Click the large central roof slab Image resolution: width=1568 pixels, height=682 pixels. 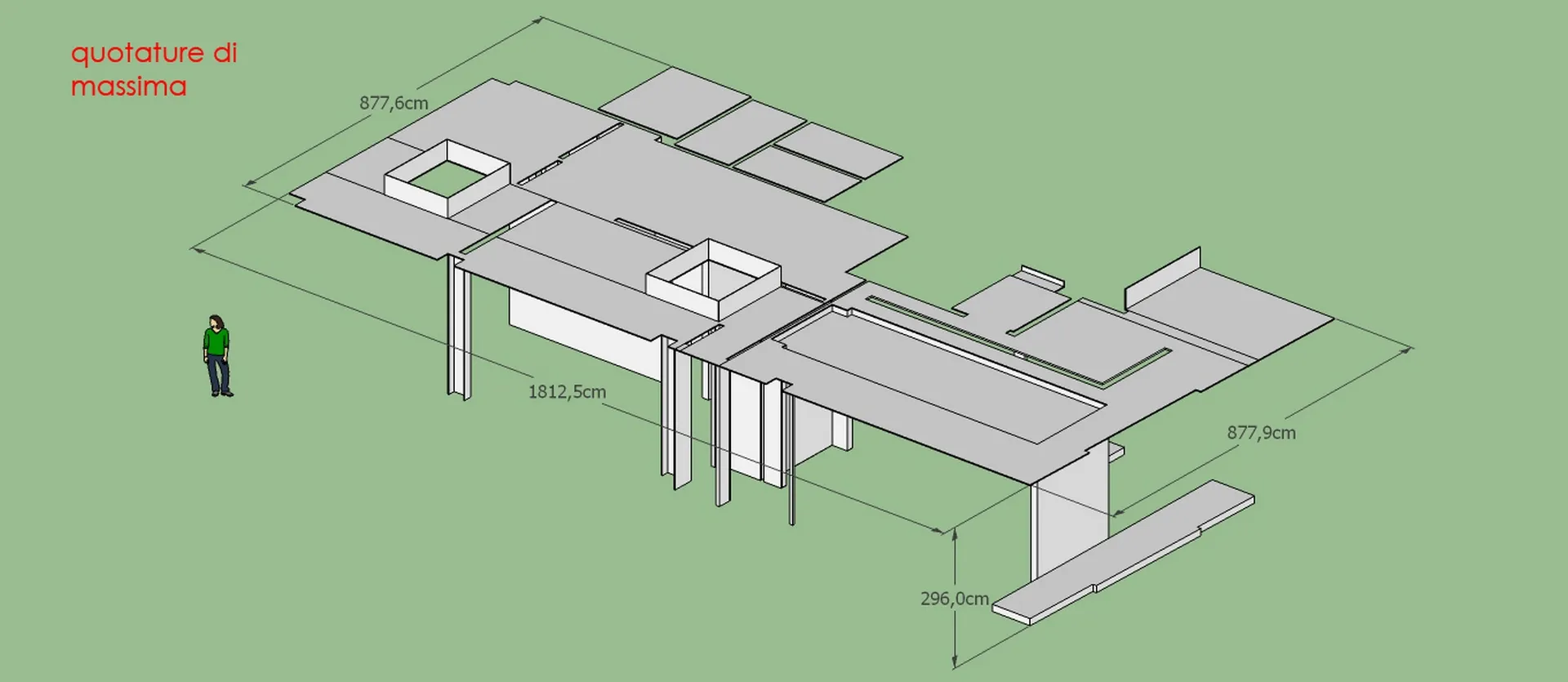tap(719, 196)
